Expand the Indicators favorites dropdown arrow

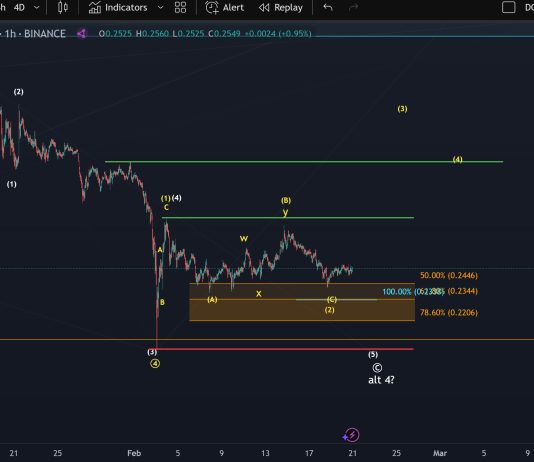(x=160, y=7)
